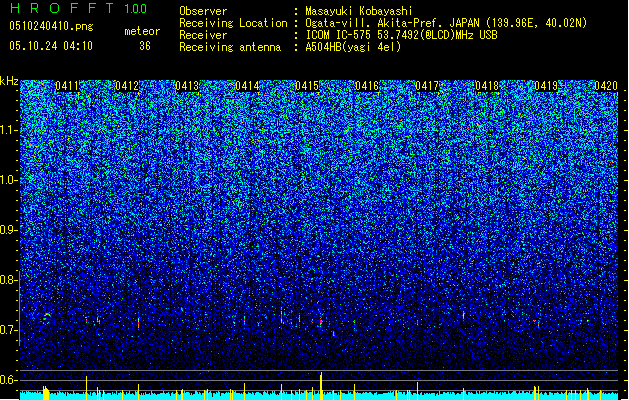629x400 pixels.
Task: Click the 1.1 kHz axis tick label
Action: pyautogui.click(x=9, y=130)
